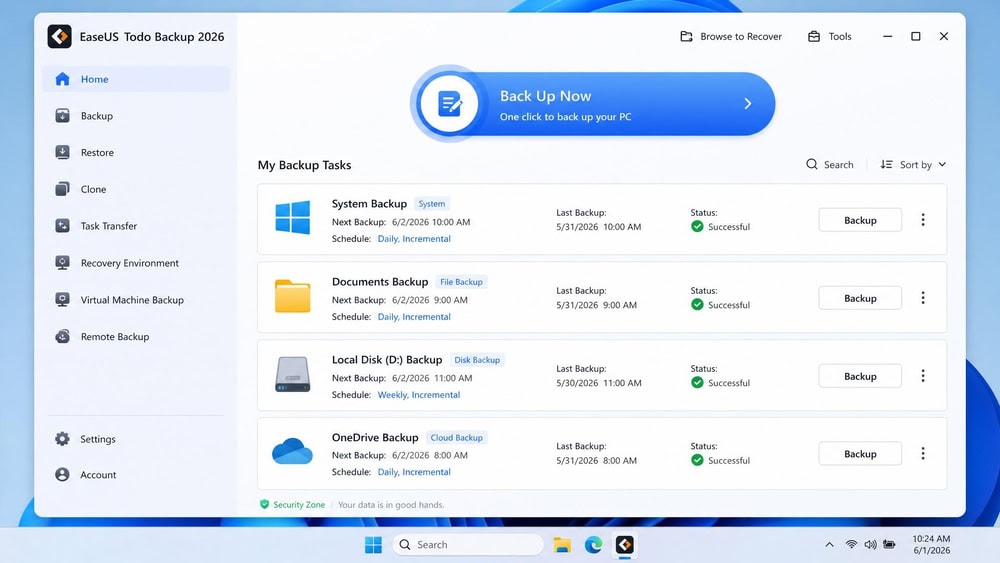Viewport: 1000px width, 563px height.
Task: Click the battery tray icon
Action: pos(890,545)
